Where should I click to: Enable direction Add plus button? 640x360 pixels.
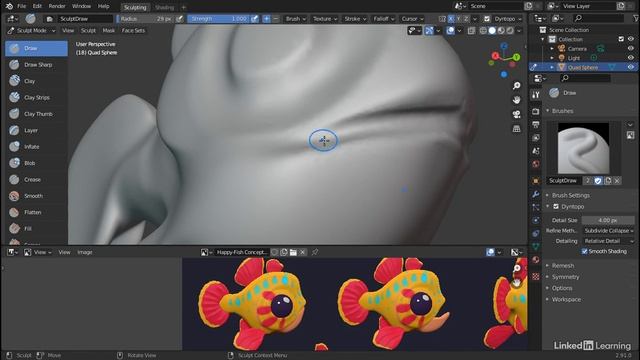click(x=266, y=19)
